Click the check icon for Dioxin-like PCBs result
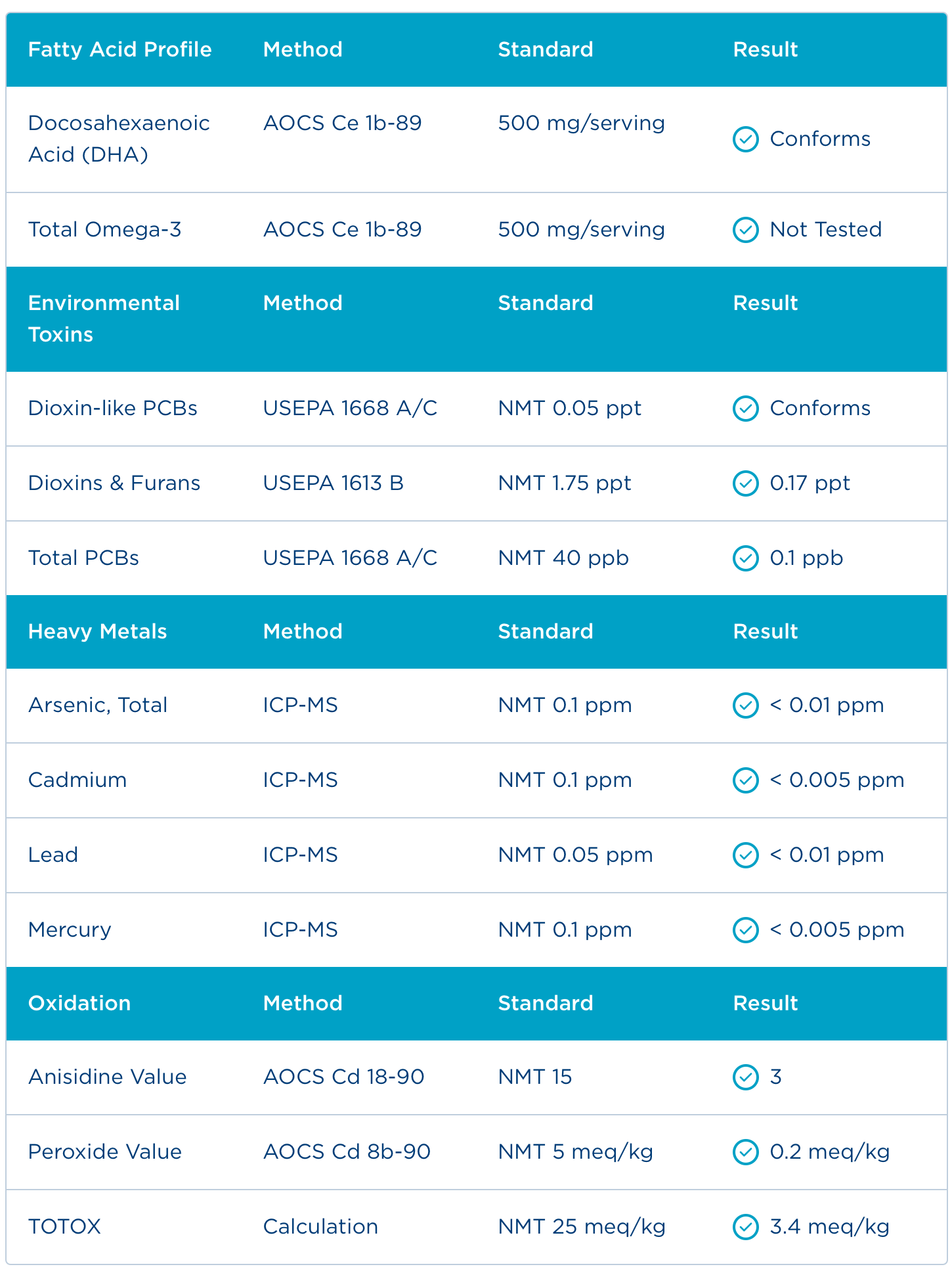This screenshot has height=1273, width=952. click(745, 409)
